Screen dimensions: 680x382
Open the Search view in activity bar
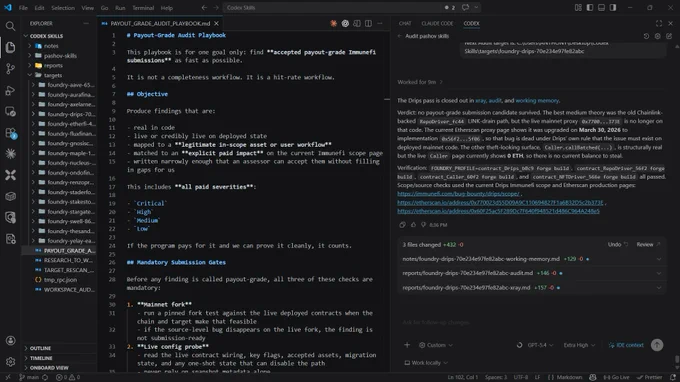pyautogui.click(x=10, y=26)
